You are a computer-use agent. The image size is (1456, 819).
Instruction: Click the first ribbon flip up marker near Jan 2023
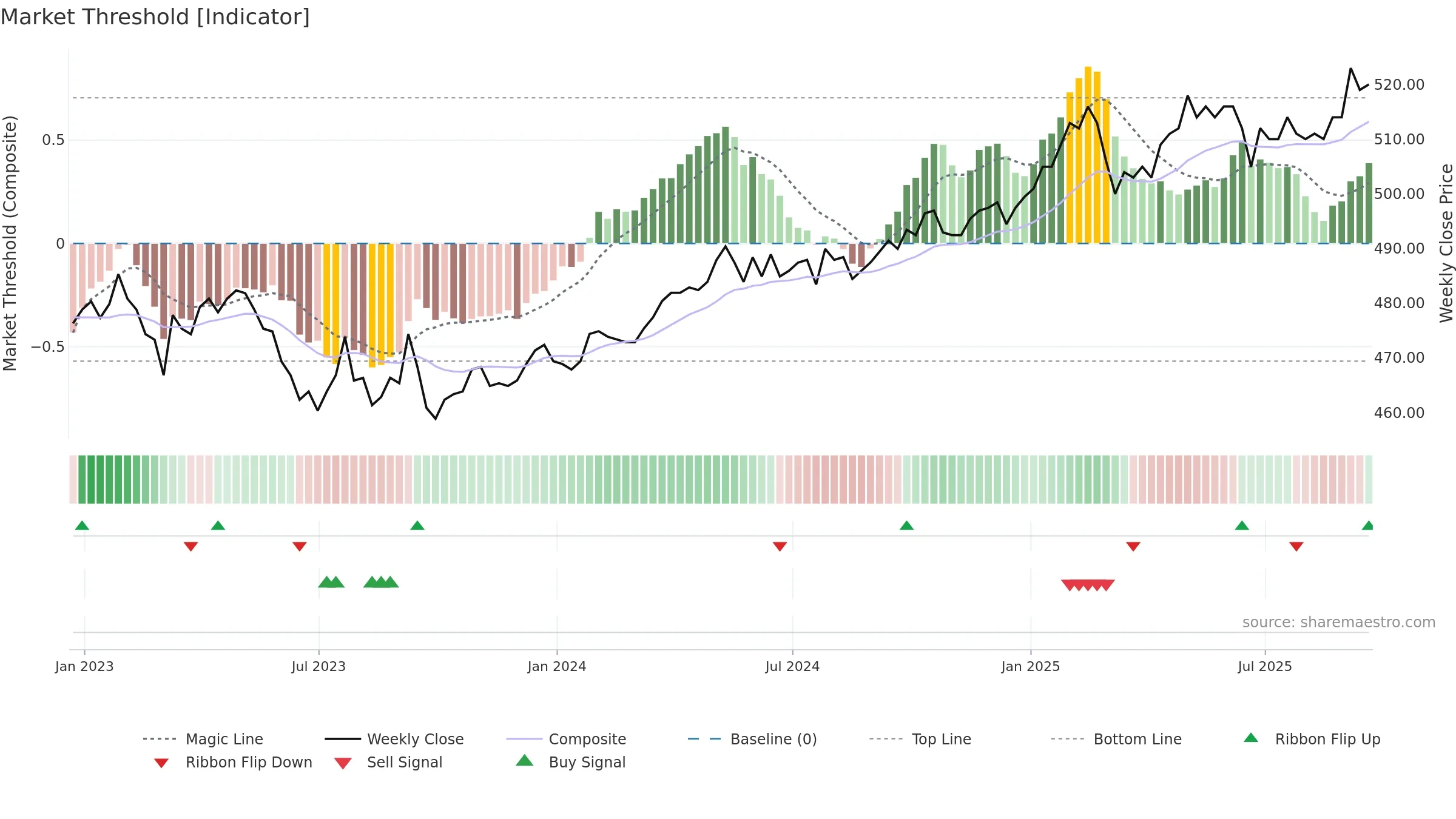(82, 525)
